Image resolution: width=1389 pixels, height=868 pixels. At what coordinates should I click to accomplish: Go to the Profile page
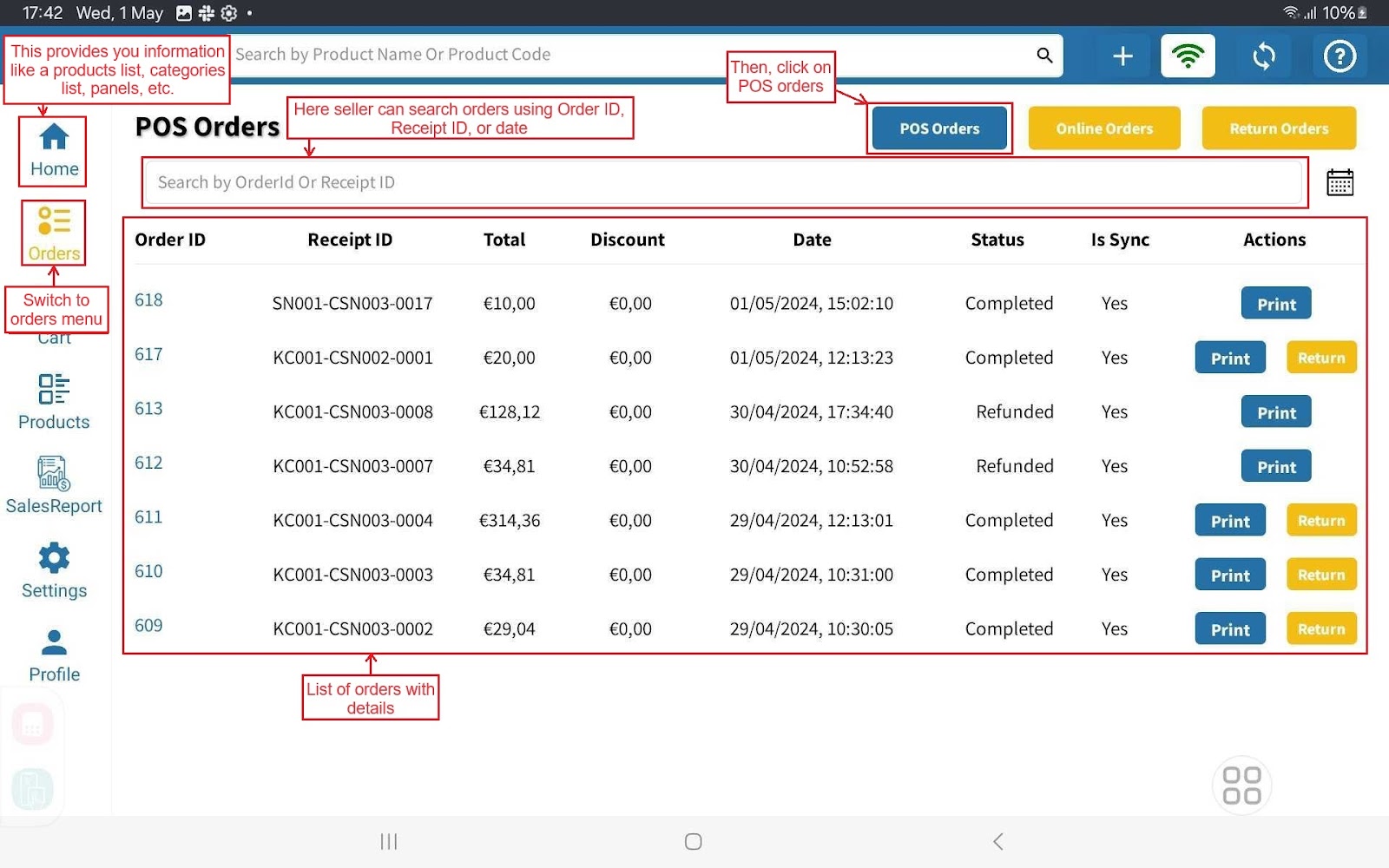54,655
